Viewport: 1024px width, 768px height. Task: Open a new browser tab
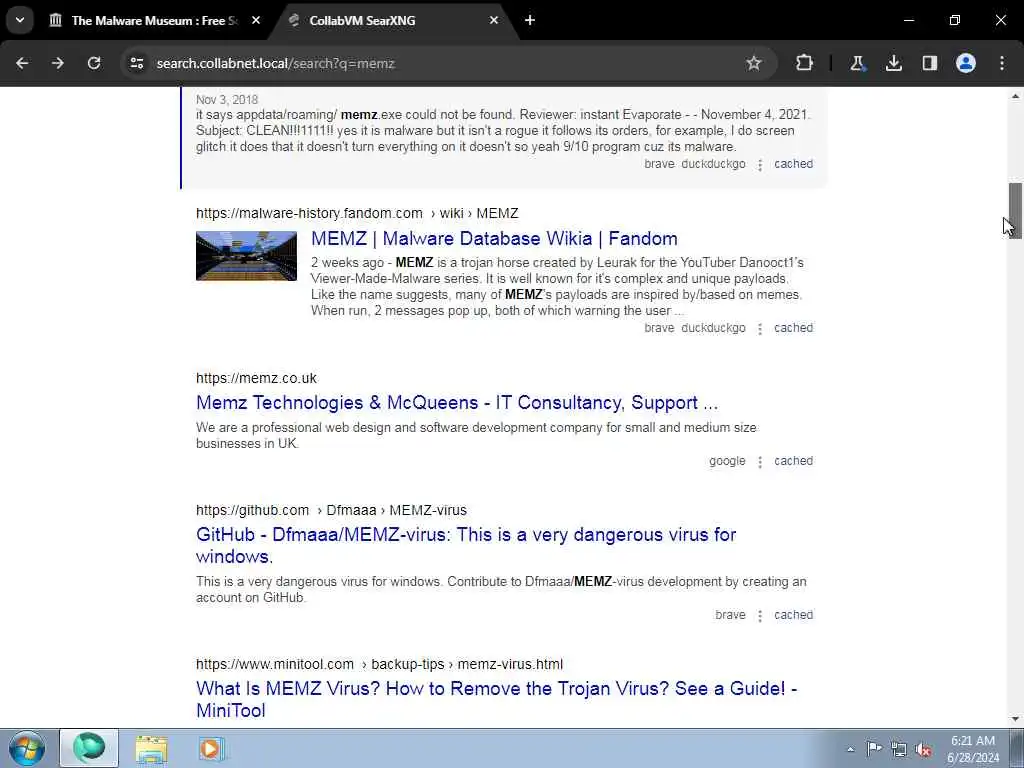tap(530, 20)
